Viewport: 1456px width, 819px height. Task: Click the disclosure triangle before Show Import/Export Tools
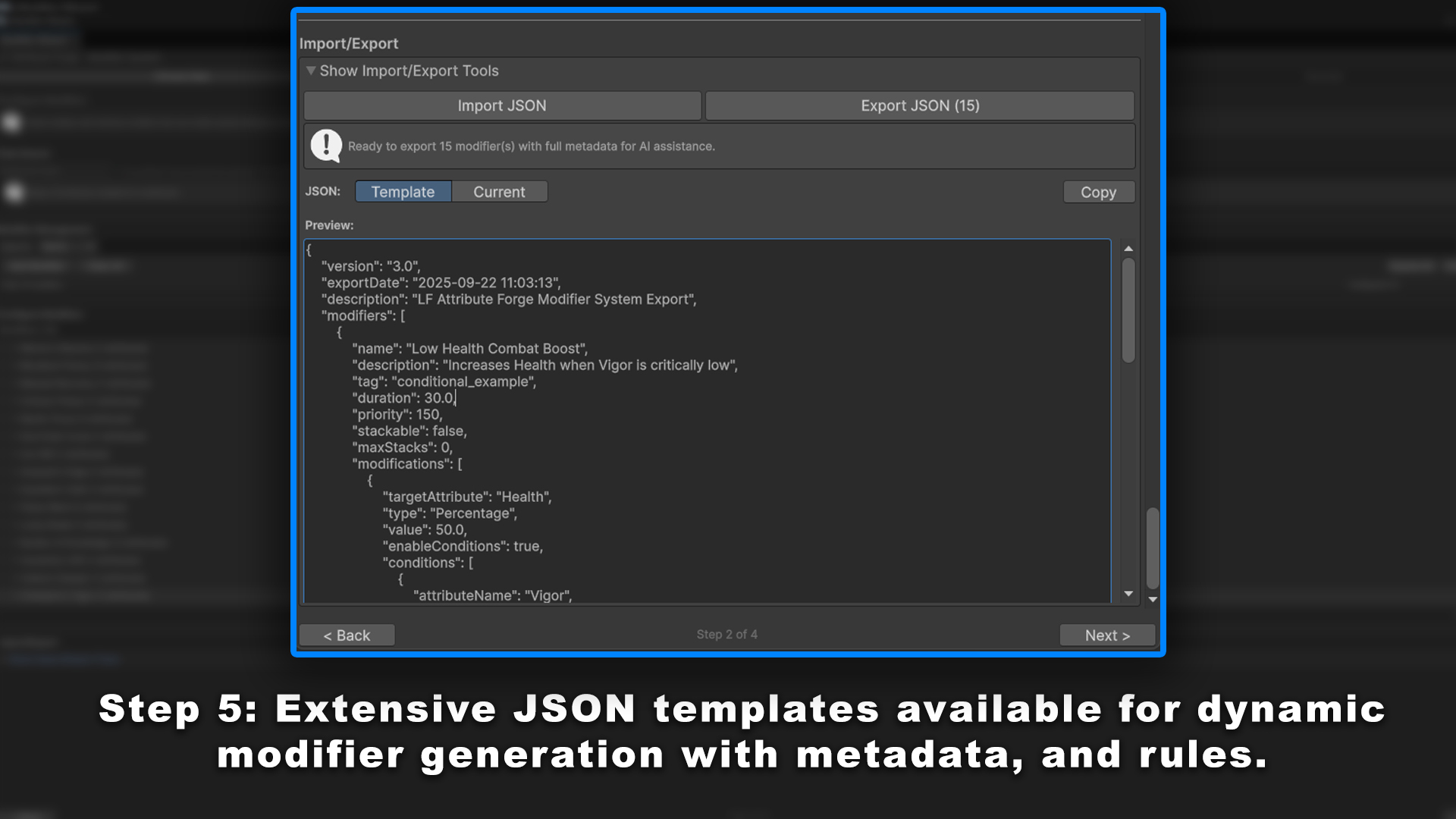pyautogui.click(x=311, y=70)
